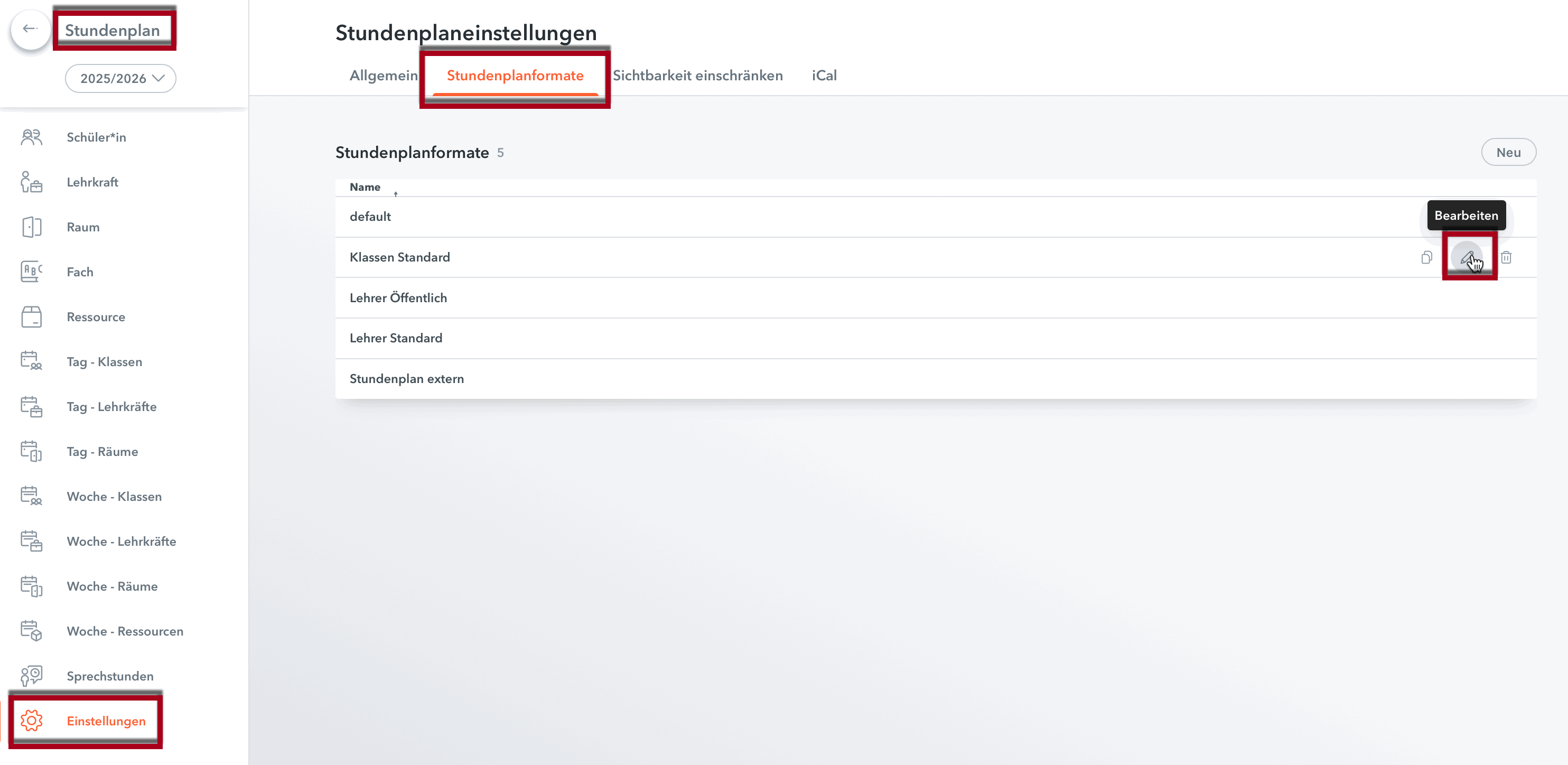Open Schüler*in timetable icon
The width and height of the screenshot is (1568, 765).
[31, 137]
